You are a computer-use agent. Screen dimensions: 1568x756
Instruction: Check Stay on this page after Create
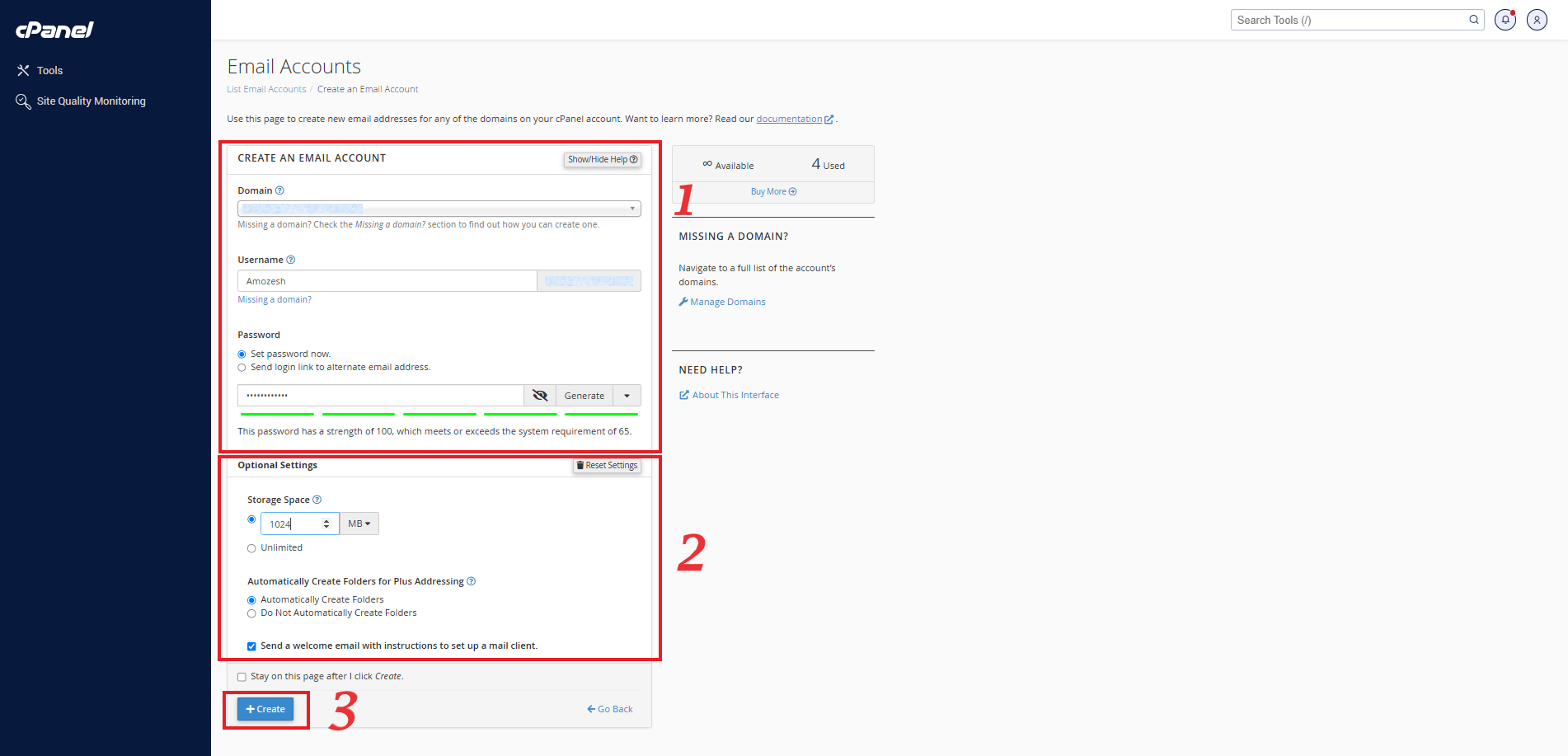pos(242,677)
